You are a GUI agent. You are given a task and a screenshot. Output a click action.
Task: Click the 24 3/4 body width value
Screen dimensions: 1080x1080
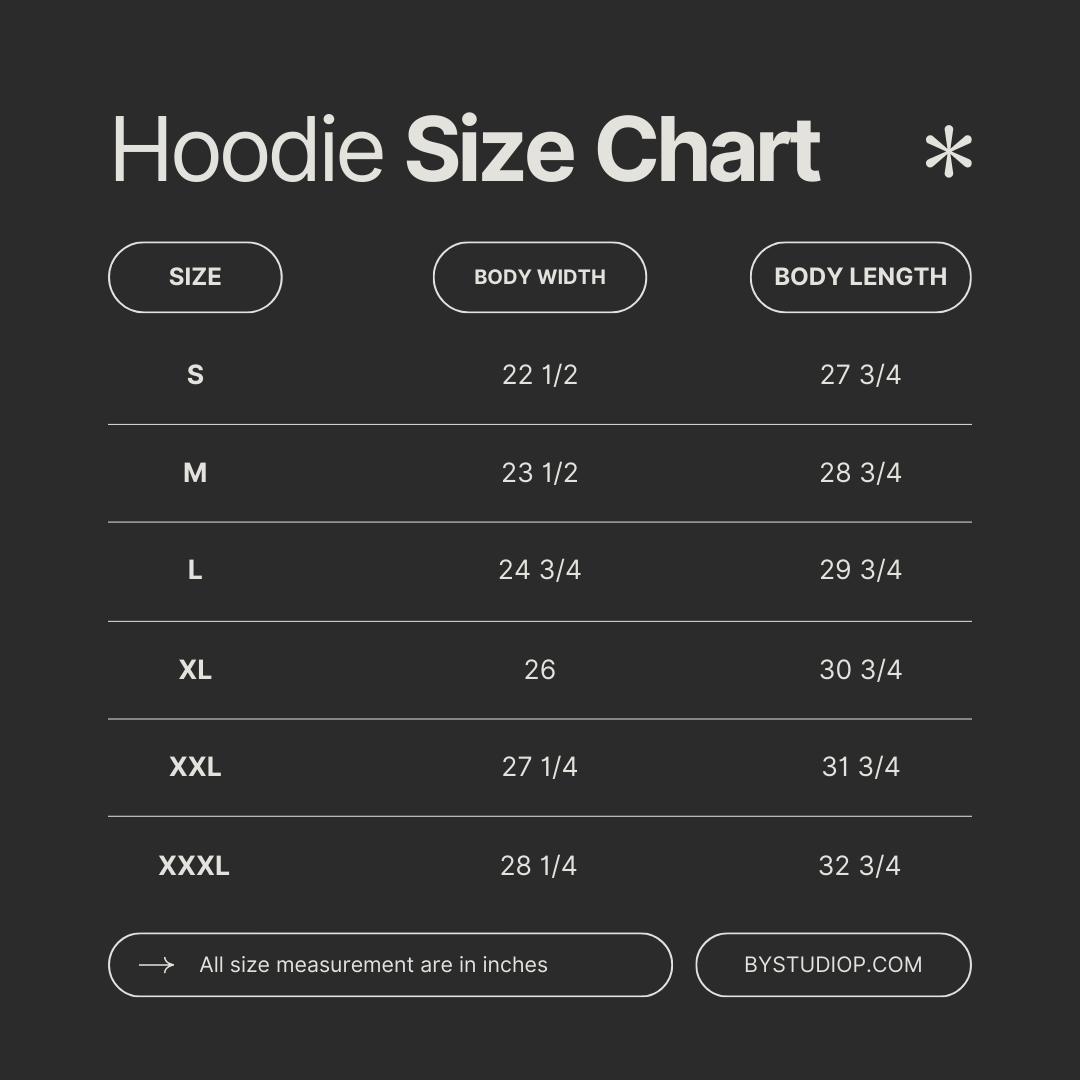(x=540, y=570)
